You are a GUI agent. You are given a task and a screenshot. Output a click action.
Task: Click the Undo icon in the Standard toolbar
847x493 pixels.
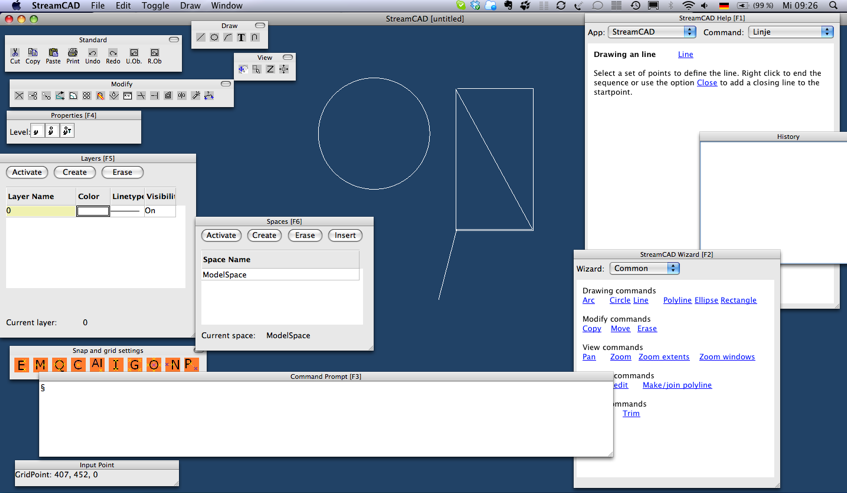[93, 52]
